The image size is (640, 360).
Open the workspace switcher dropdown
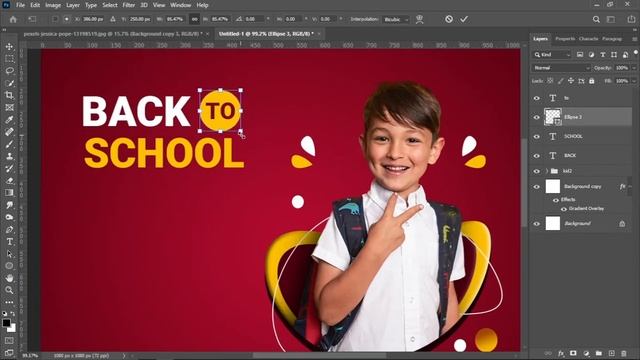click(611, 19)
